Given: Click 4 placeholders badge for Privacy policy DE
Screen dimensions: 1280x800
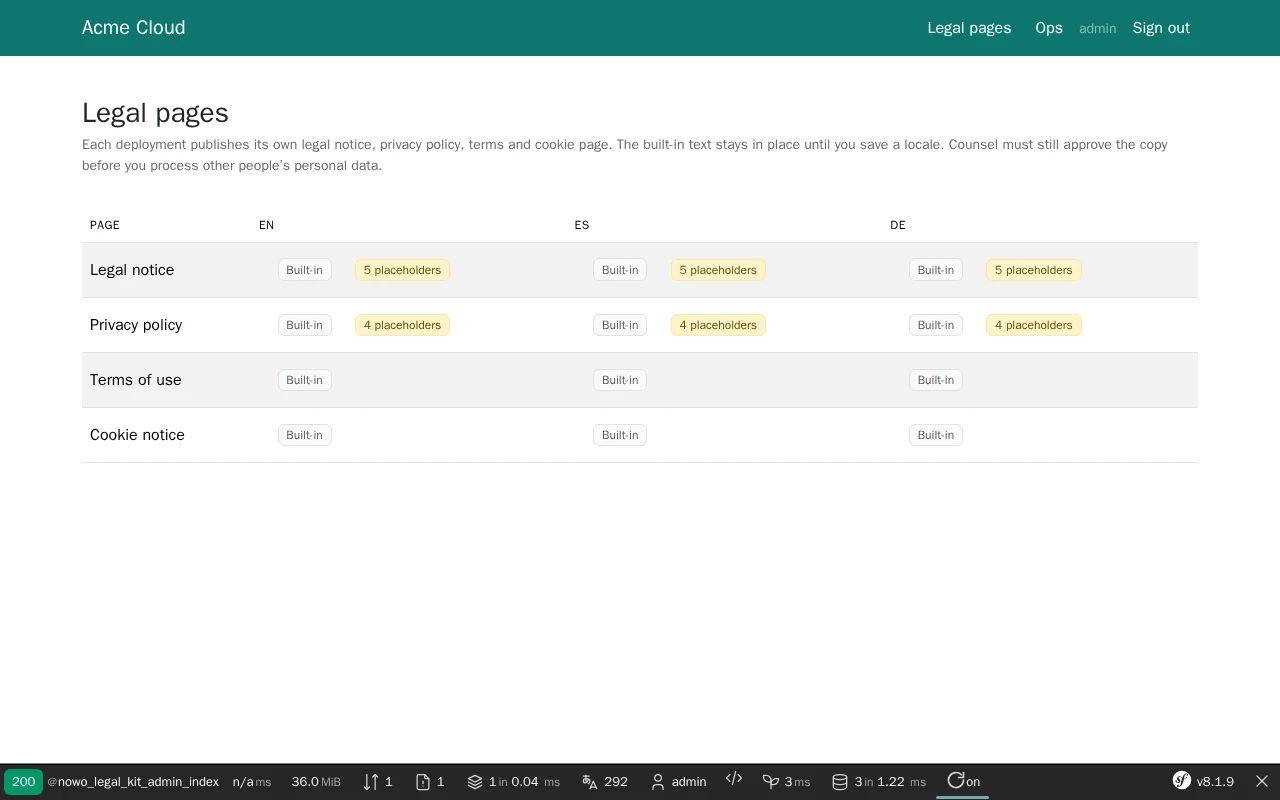Looking at the screenshot, I should pos(1034,325).
